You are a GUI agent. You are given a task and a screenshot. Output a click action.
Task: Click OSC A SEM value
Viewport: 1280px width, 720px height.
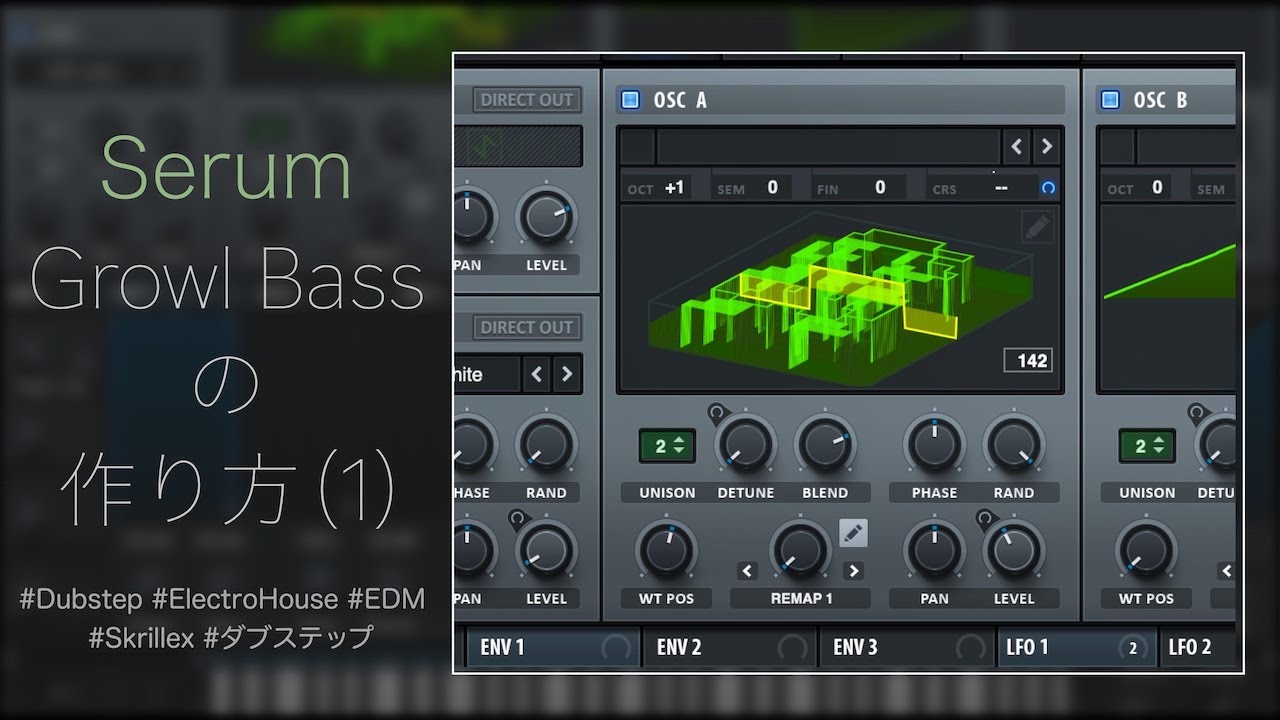coord(772,187)
